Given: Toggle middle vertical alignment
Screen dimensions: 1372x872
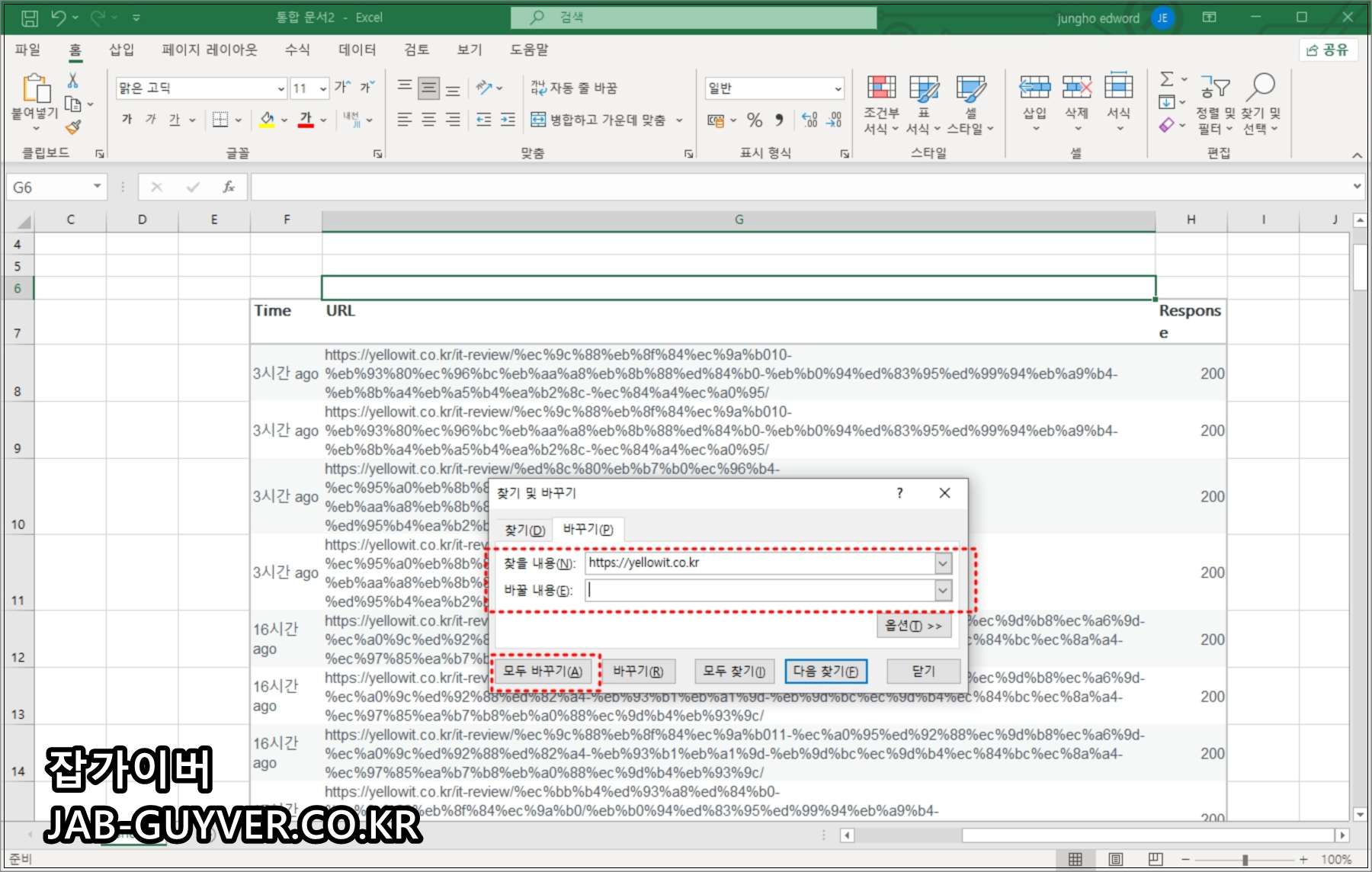Looking at the screenshot, I should click(x=429, y=88).
